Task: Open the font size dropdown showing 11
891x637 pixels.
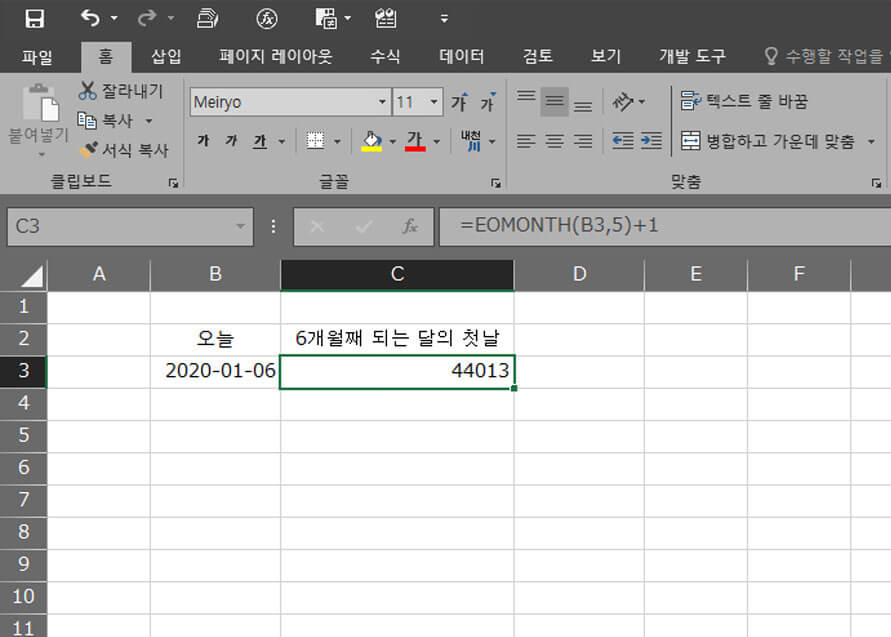Action: (435, 101)
